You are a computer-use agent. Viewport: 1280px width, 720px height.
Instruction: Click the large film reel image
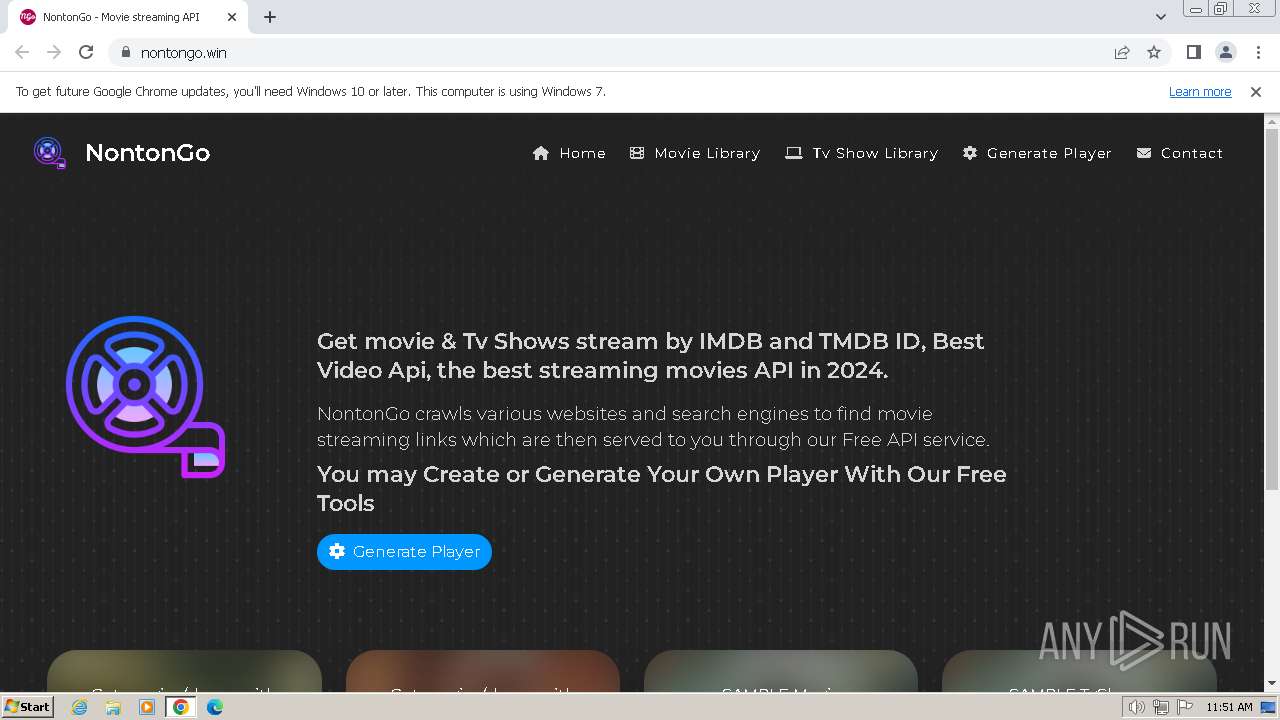pyautogui.click(x=145, y=397)
